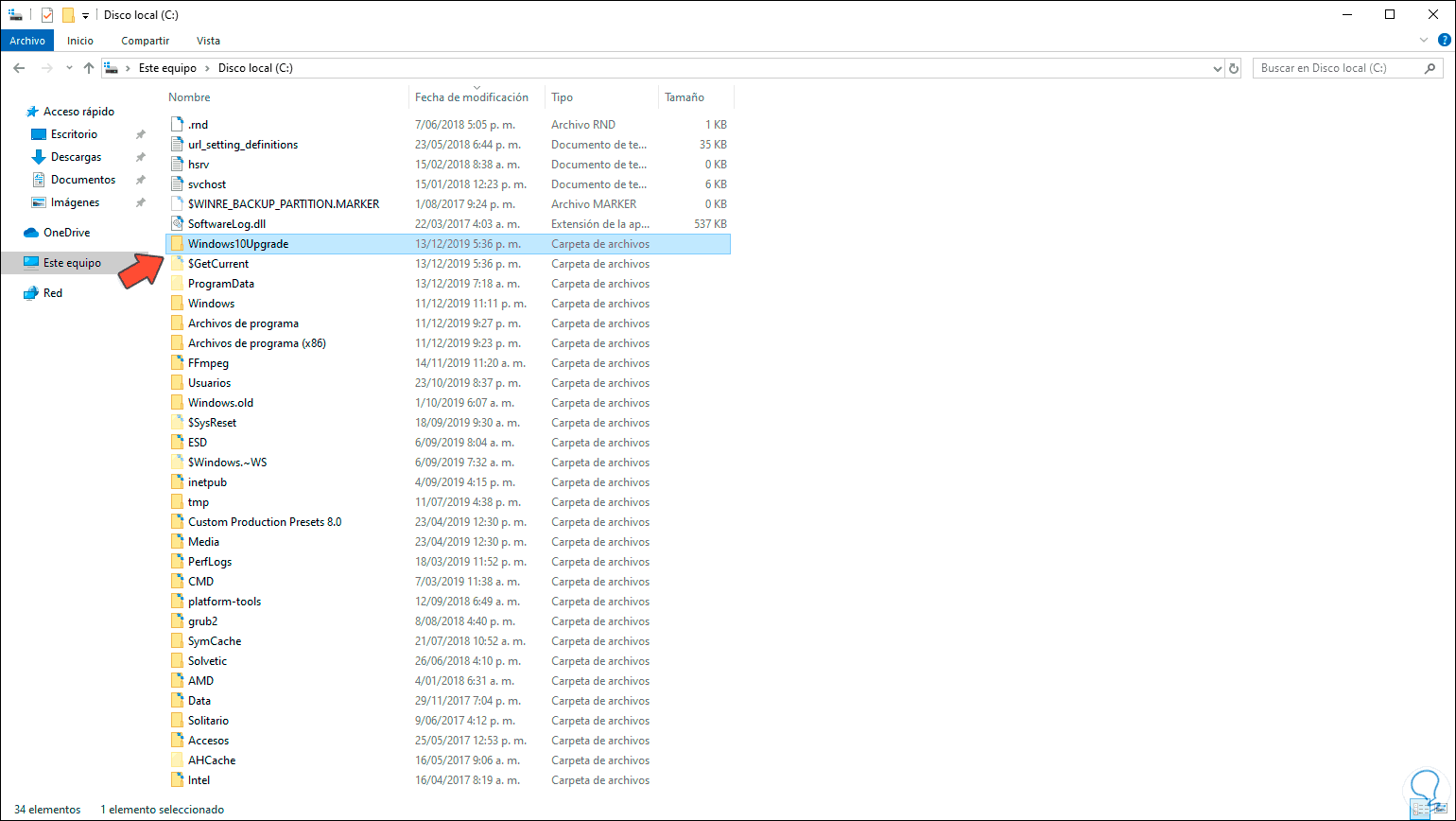
Task: Click the gear icon of SoftwareLog.dll
Action: 177,224
